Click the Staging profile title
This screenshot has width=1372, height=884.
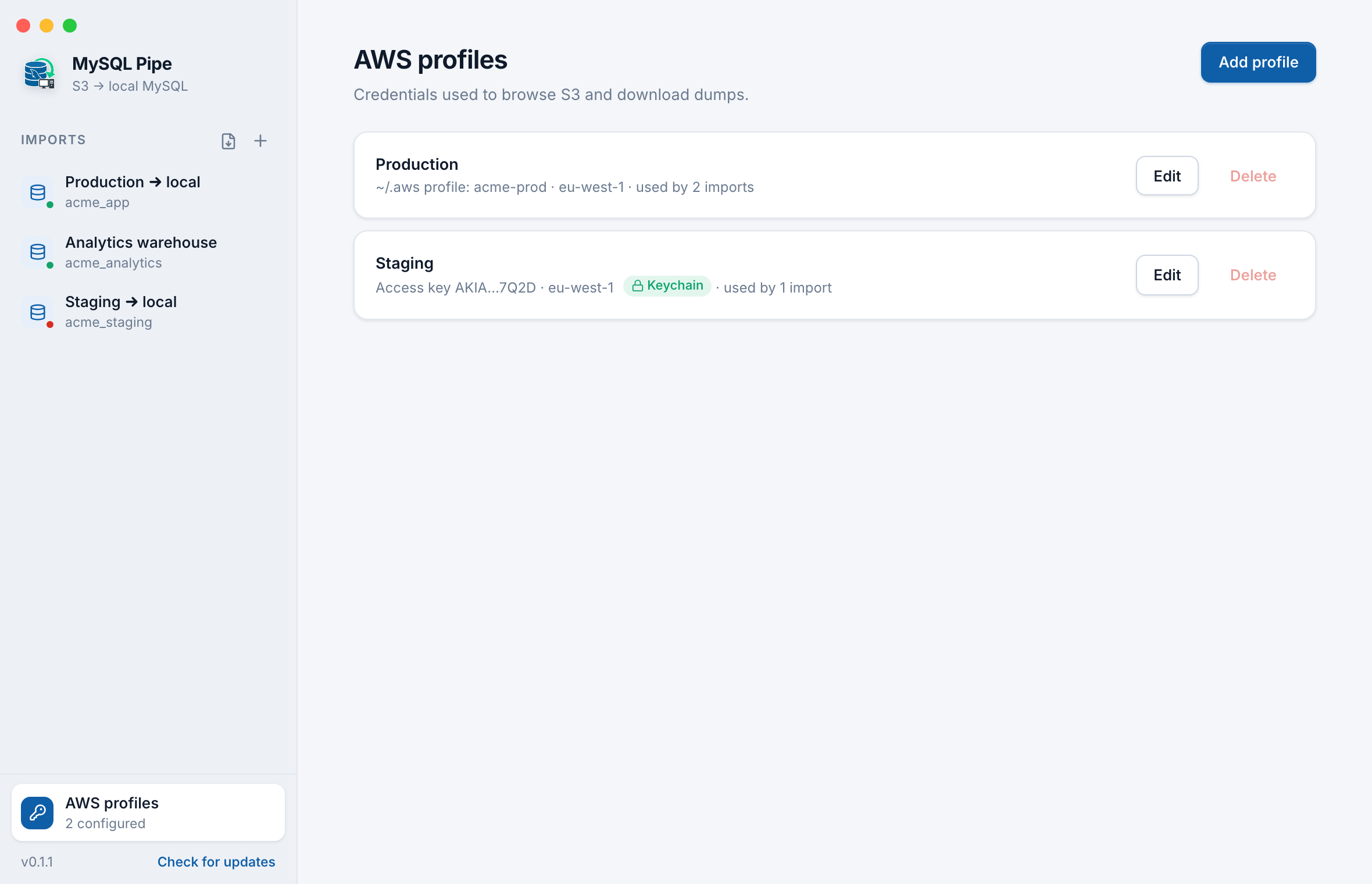tap(405, 263)
